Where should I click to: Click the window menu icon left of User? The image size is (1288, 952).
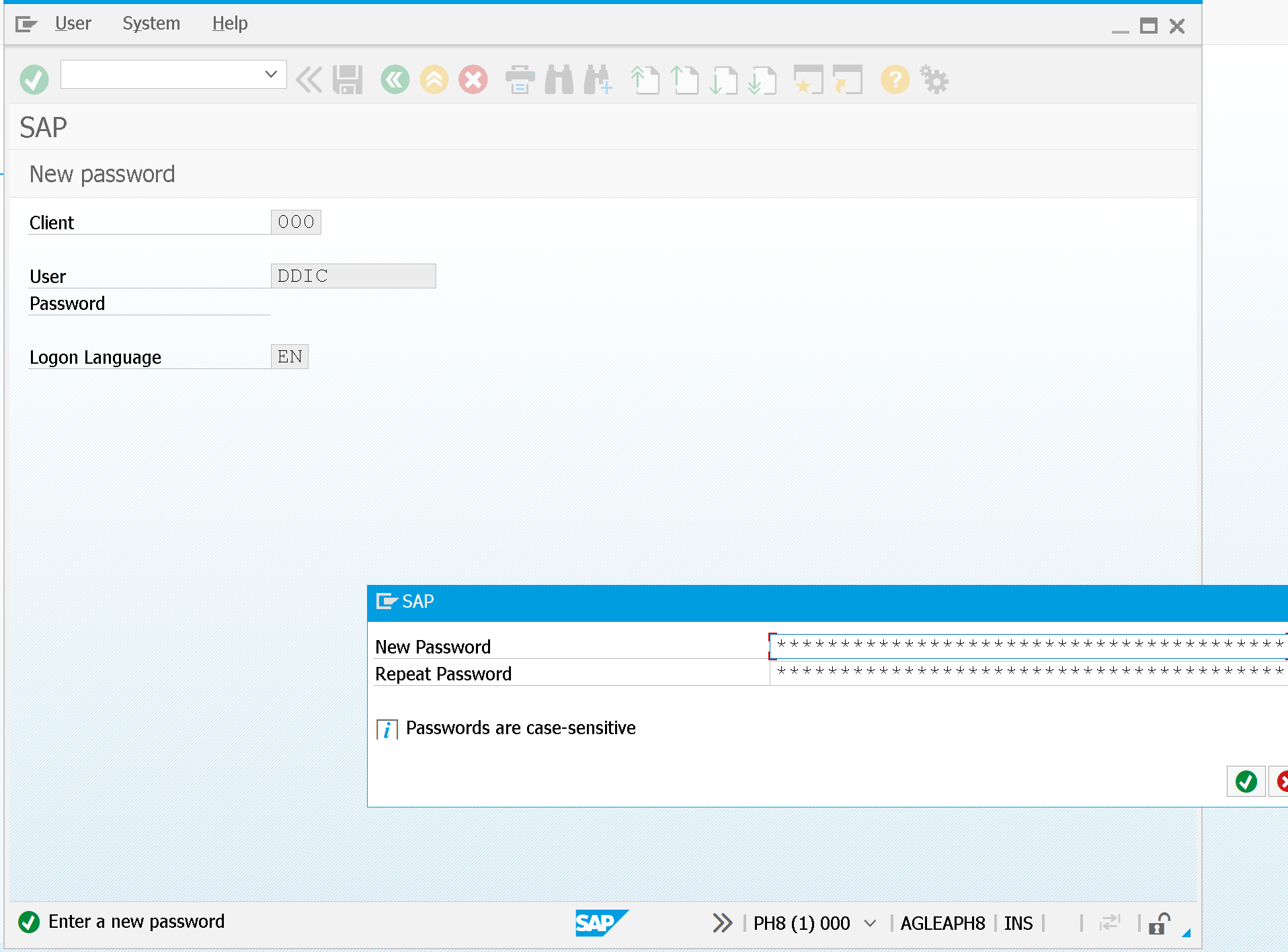click(26, 25)
